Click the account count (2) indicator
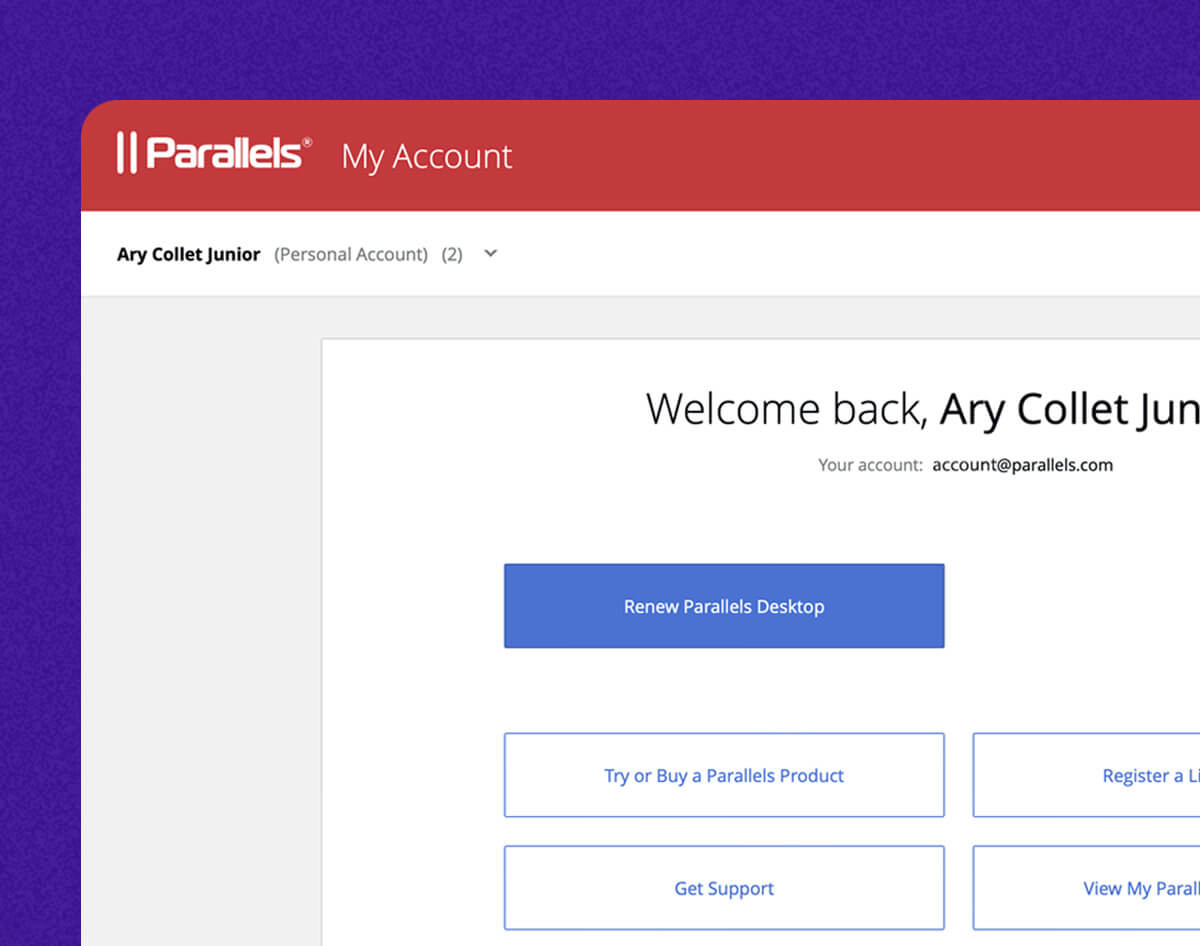Viewport: 1200px width, 946px height. [452, 254]
